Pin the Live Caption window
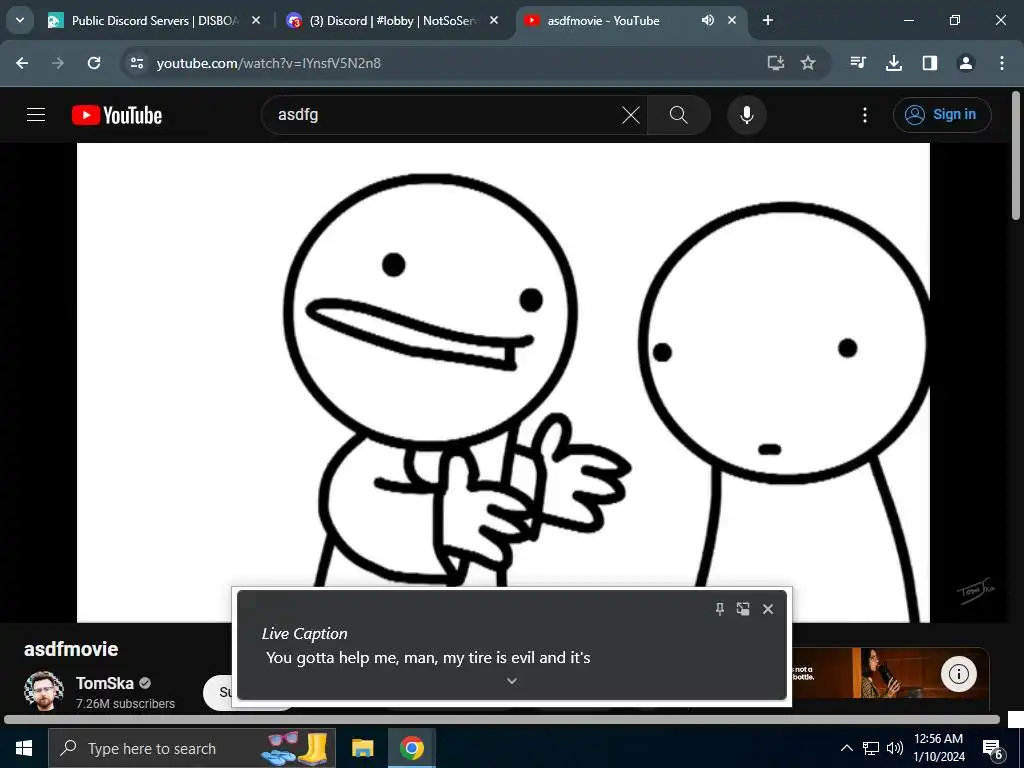 click(720, 609)
